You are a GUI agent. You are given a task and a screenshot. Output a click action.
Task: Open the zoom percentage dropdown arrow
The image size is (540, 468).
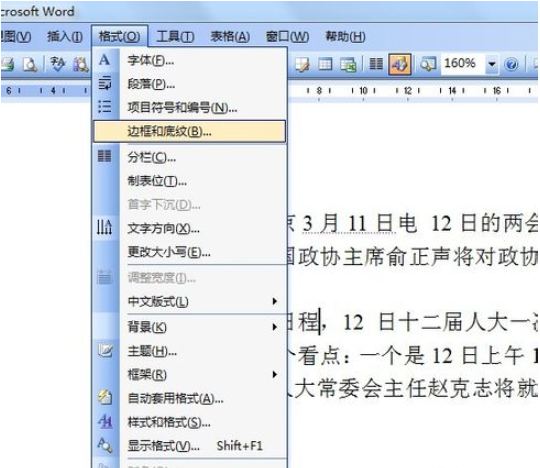pos(491,64)
